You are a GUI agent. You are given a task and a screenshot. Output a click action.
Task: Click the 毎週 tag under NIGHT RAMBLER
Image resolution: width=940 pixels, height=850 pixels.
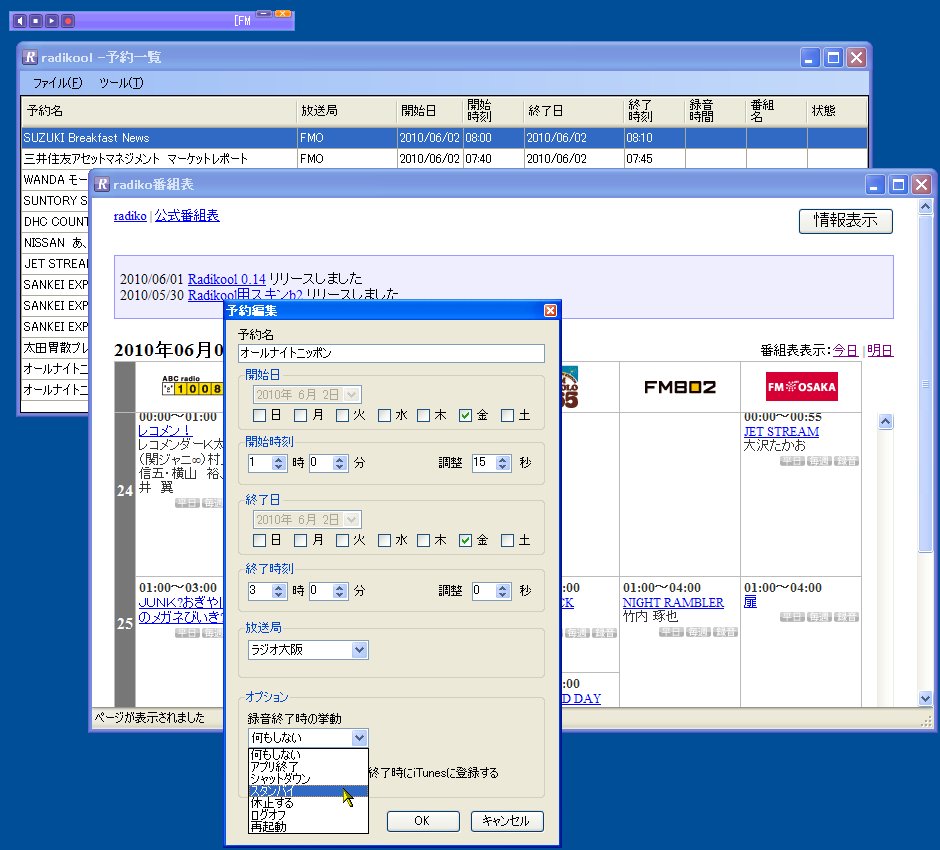pos(698,632)
